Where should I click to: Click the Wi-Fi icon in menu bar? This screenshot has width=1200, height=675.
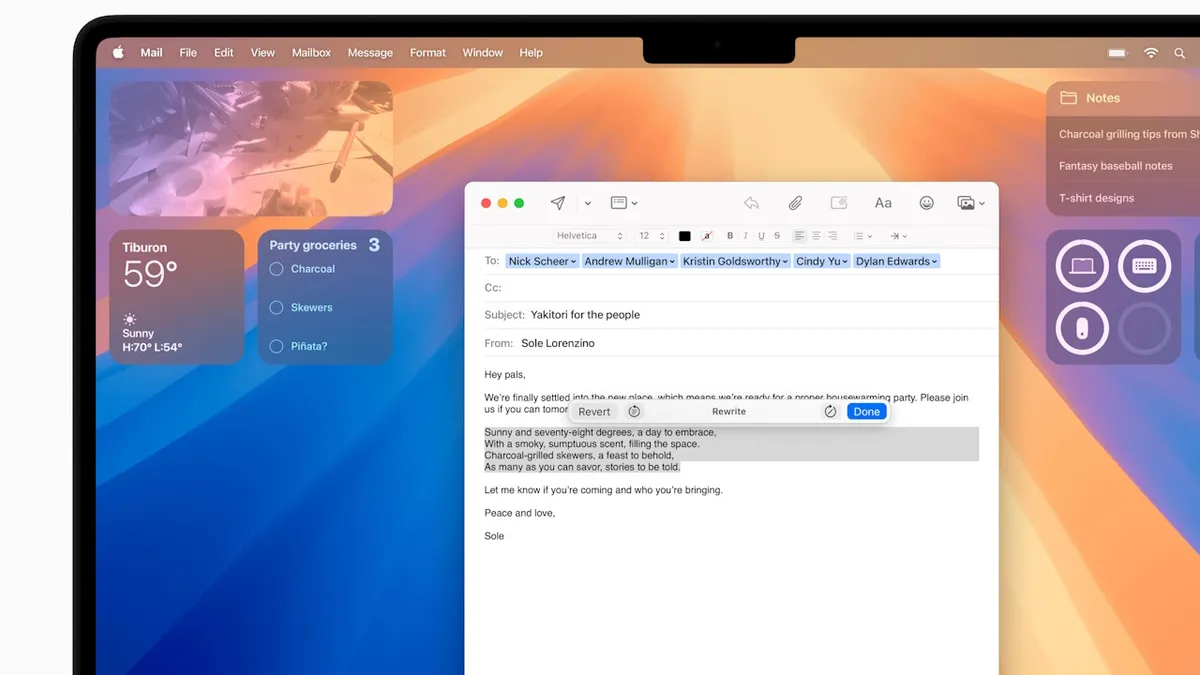pos(1151,53)
